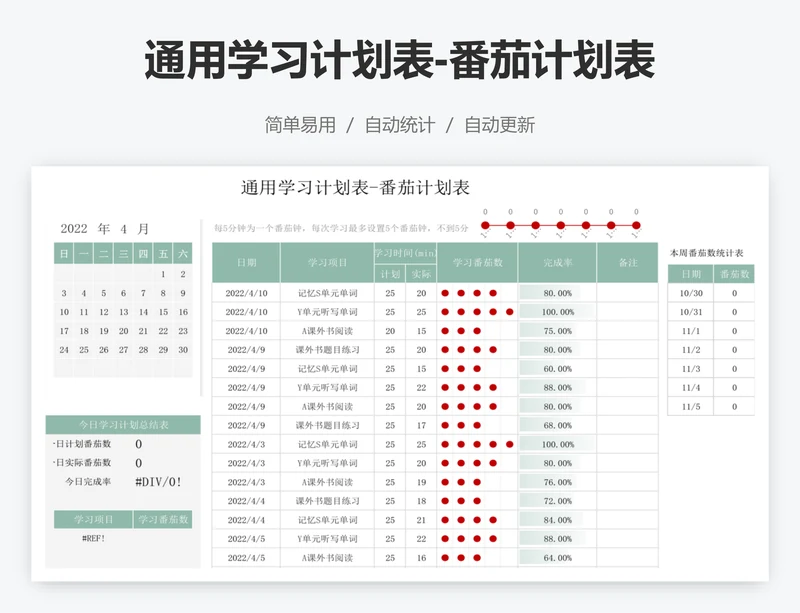Viewport: 800px width, 613px height.
Task: Select A课外书阅读 in the 2022/4/10 row
Action: pyautogui.click(x=328, y=331)
